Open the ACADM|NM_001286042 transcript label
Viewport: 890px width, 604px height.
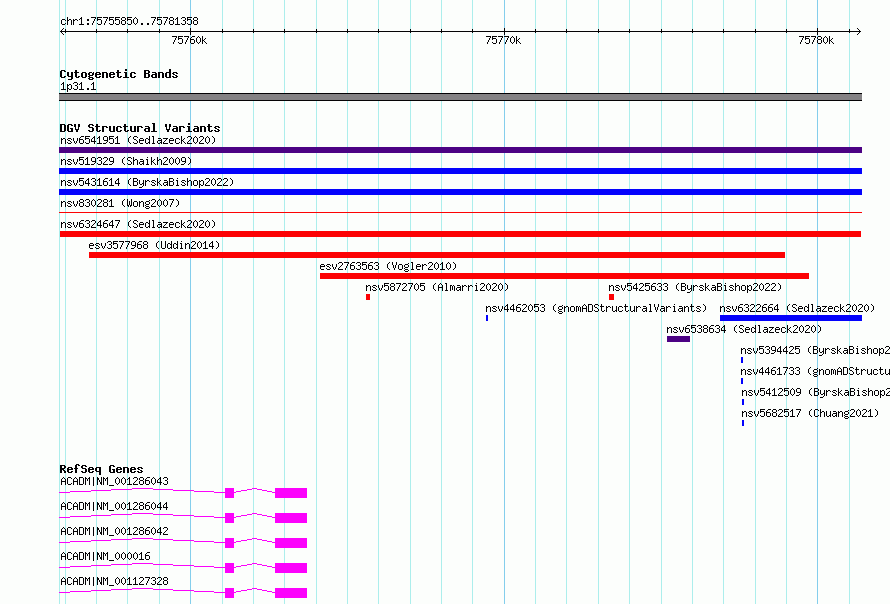pos(114,531)
